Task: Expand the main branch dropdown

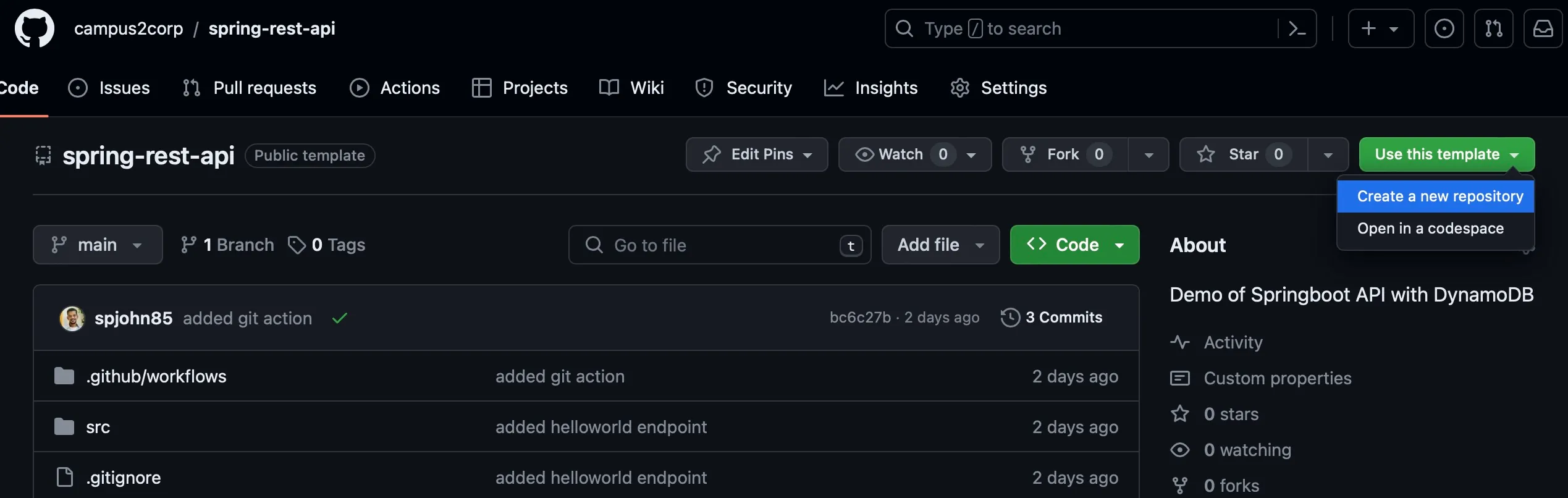Action: tap(98, 245)
